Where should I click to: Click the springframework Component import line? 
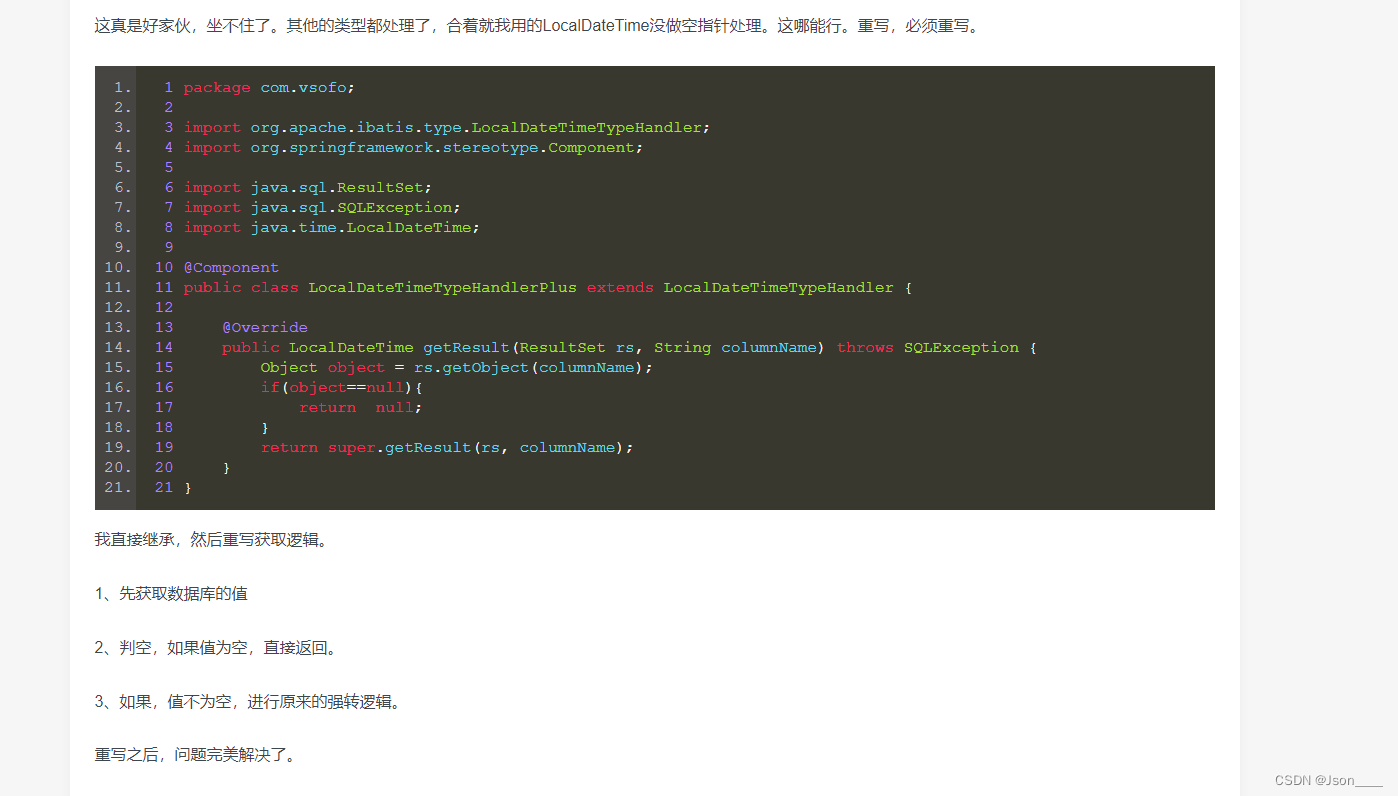[413, 148]
